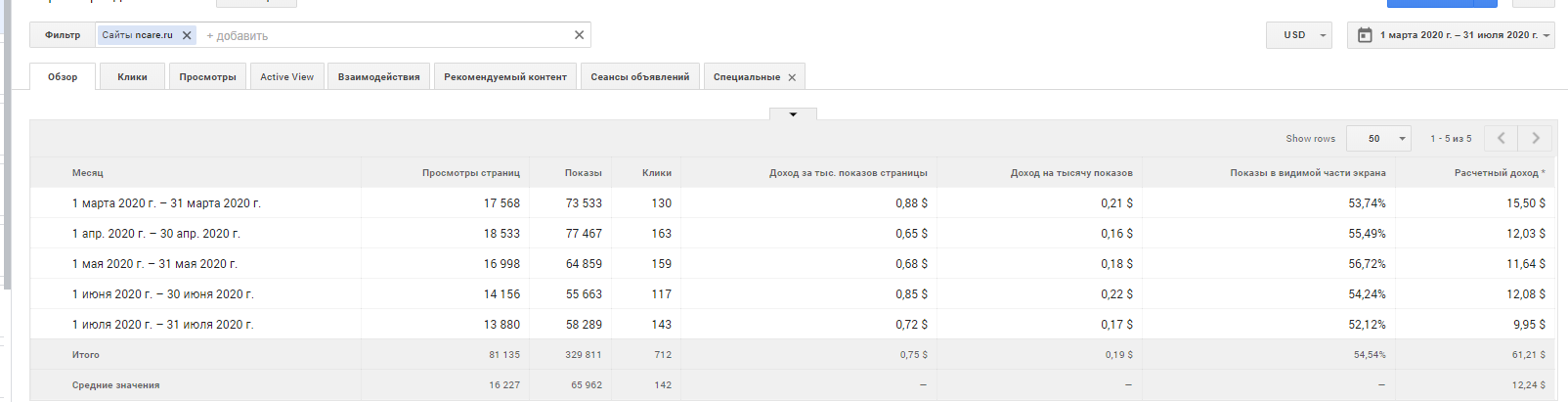Open the USD currency dropdown
This screenshot has width=1568, height=402.
pyautogui.click(x=1298, y=35)
